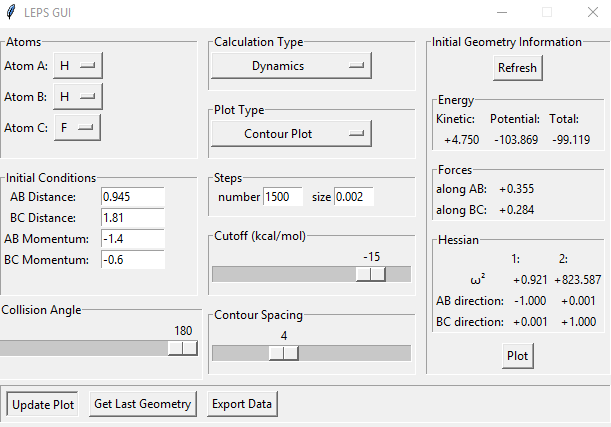The height and width of the screenshot is (427, 611).
Task: Click the Steps number input box
Action: [282, 197]
